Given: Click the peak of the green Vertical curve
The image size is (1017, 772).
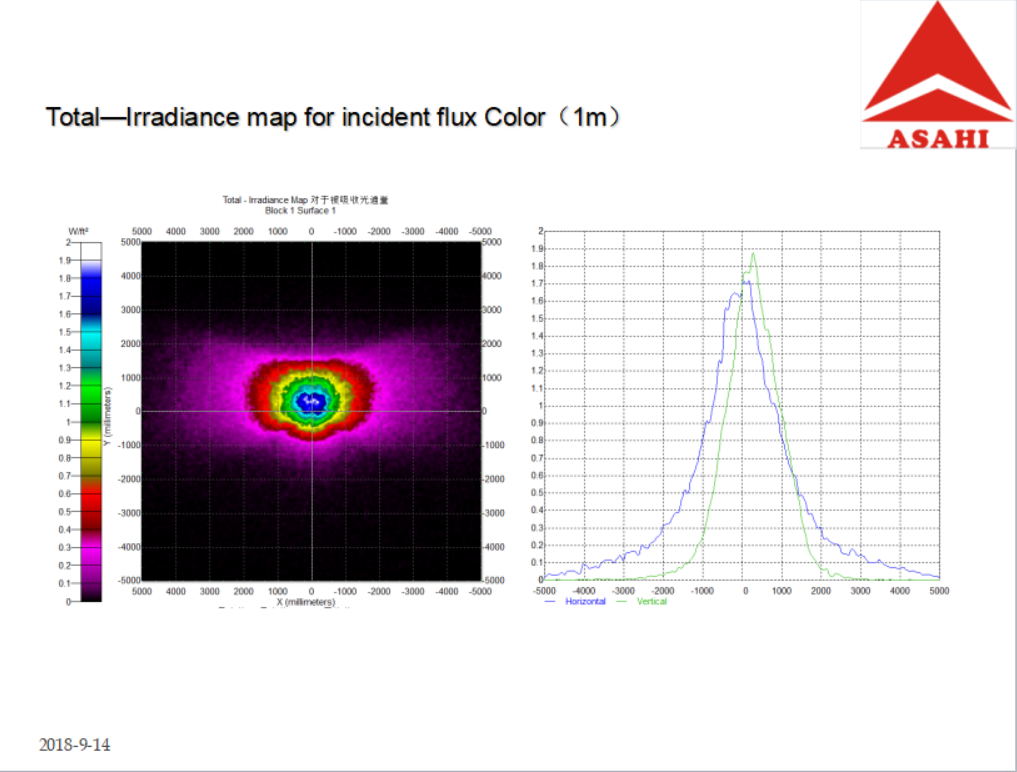Looking at the screenshot, I should tap(753, 254).
